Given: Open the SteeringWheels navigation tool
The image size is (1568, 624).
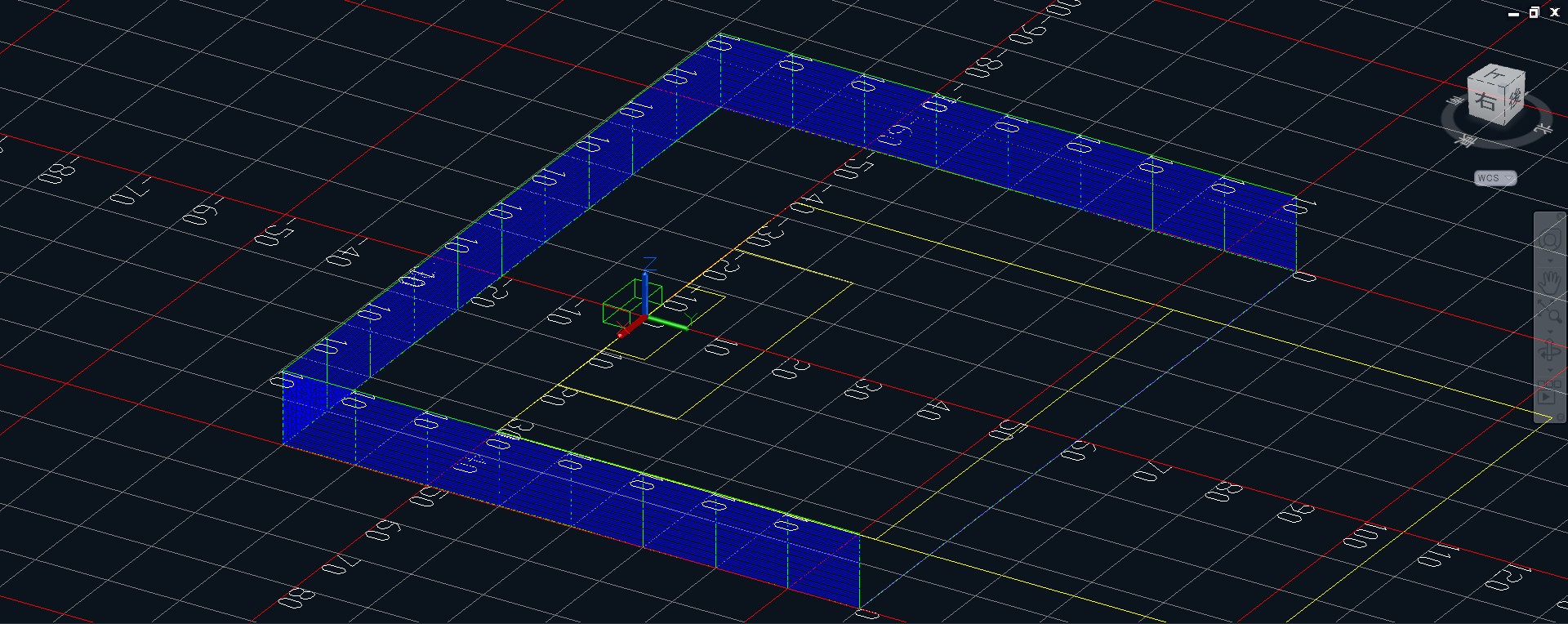Looking at the screenshot, I should 1549,240.
